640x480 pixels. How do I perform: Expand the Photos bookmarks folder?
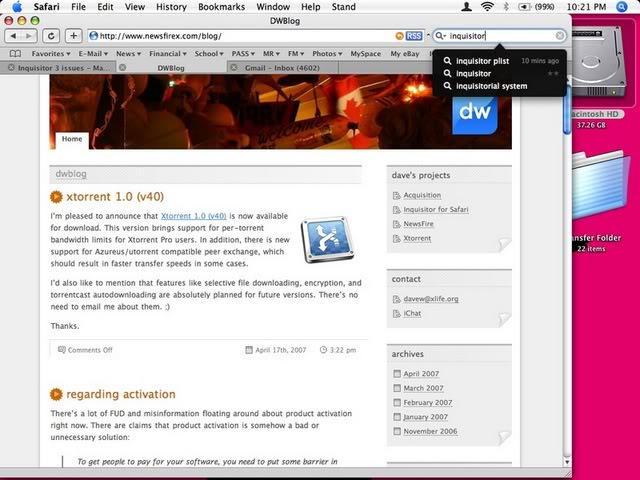tap(327, 54)
